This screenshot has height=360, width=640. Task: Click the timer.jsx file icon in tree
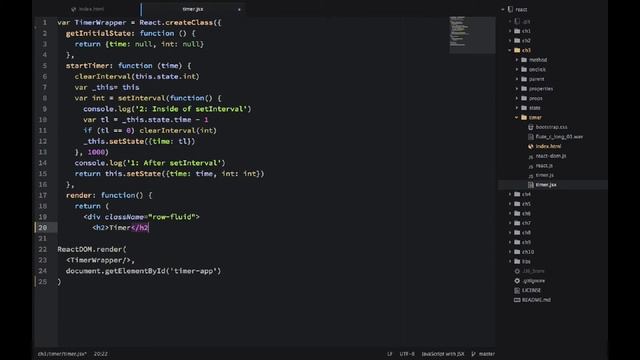click(x=531, y=185)
